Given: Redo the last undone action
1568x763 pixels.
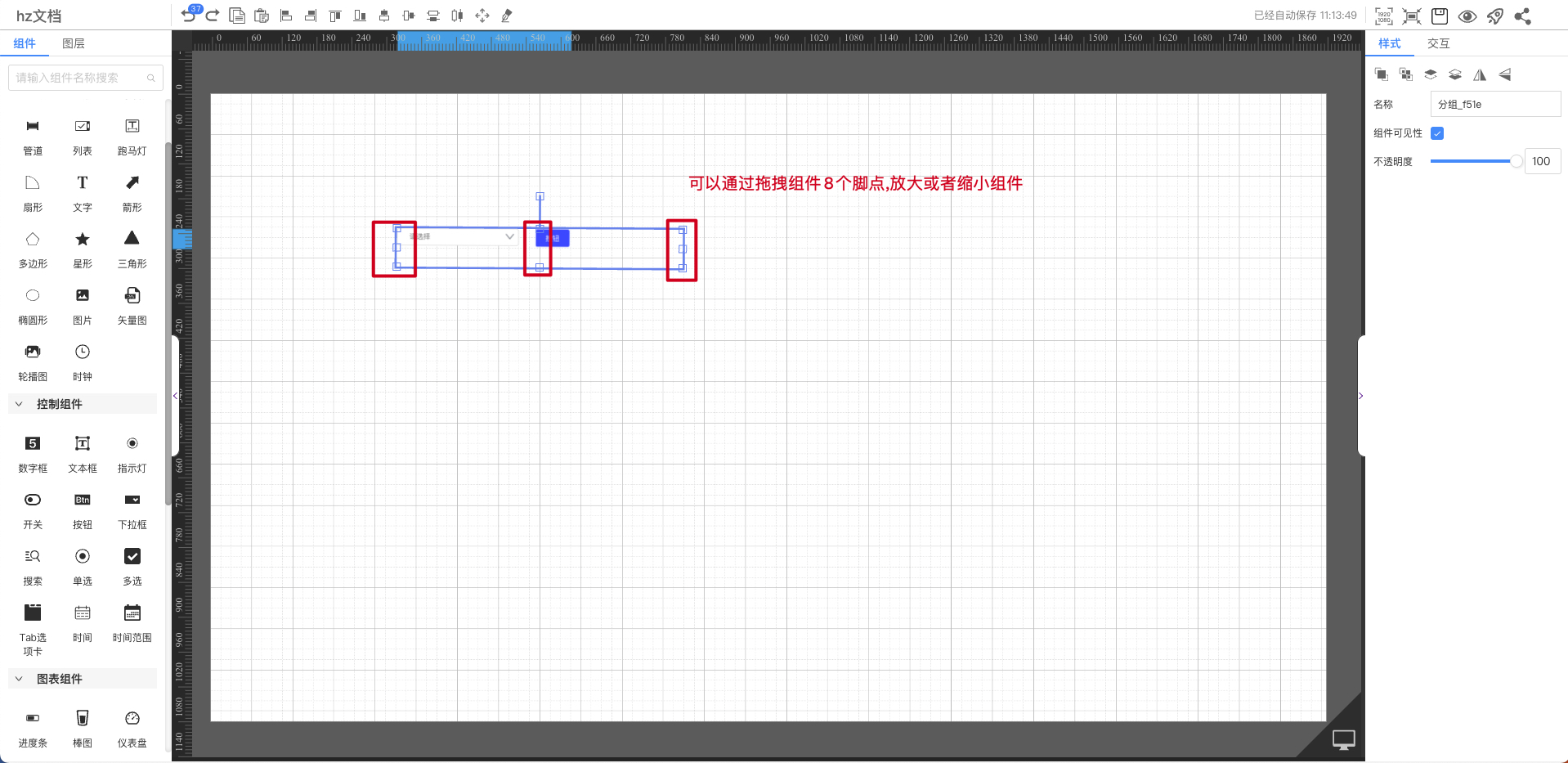Looking at the screenshot, I should tap(213, 16).
